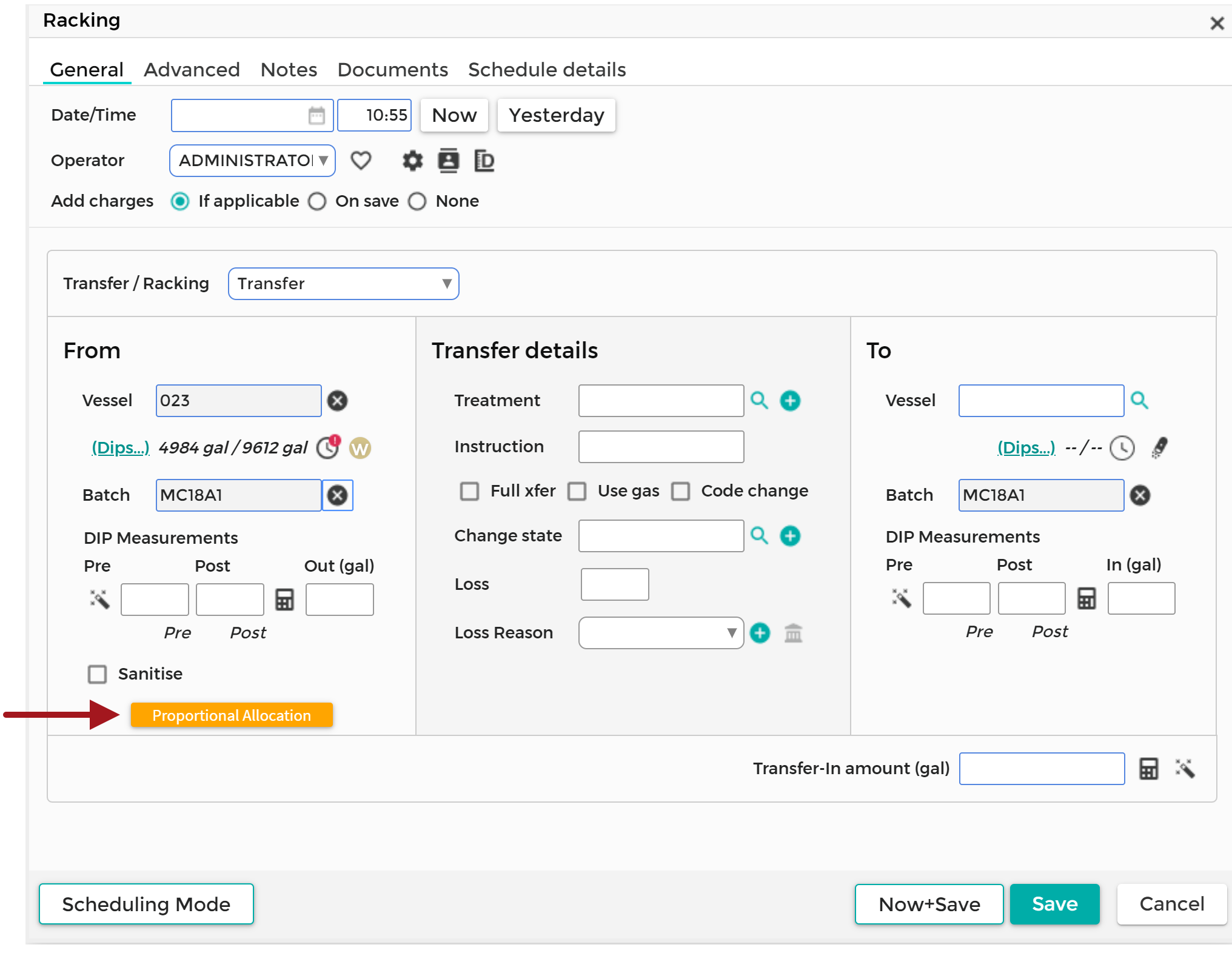Close the Racking window with X
The height and width of the screenshot is (953, 1232).
pos(1216,23)
